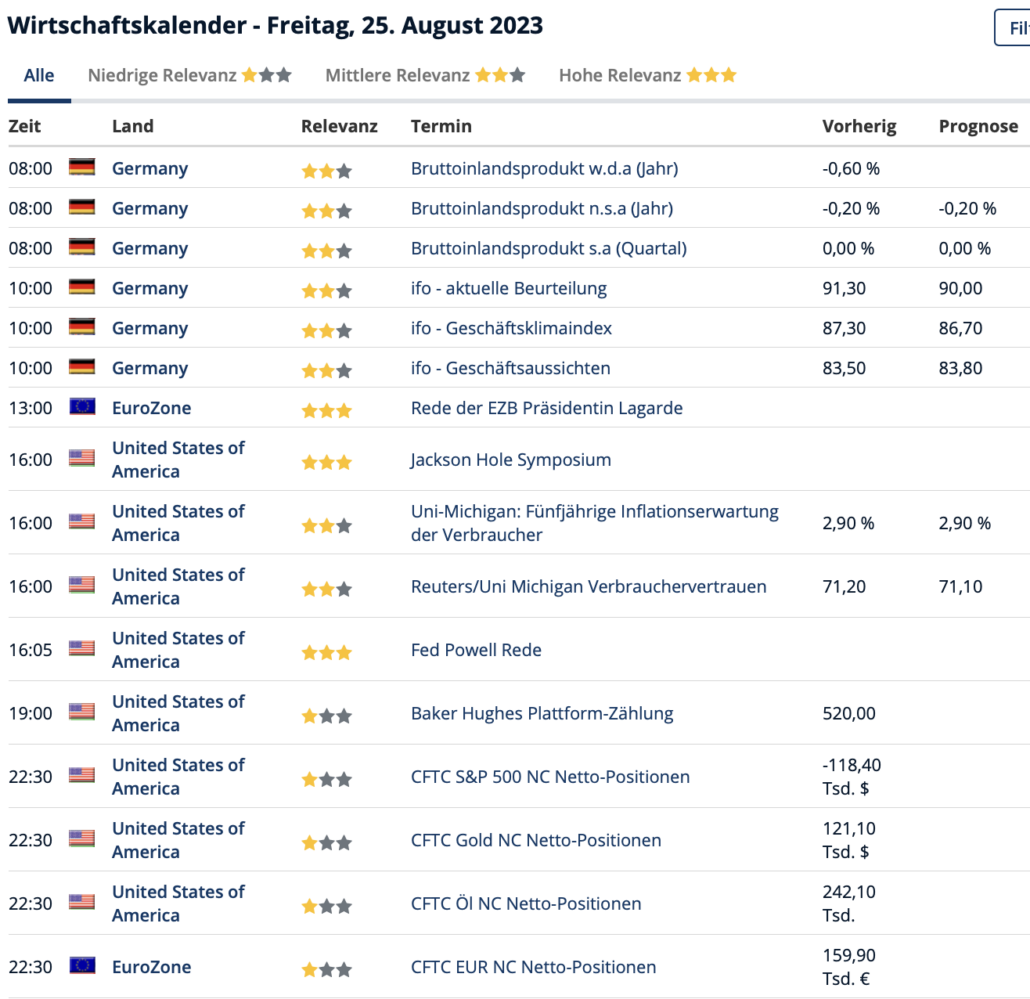1030x999 pixels.
Task: Click EU flag in CFTC EUR row
Action: (x=82, y=966)
